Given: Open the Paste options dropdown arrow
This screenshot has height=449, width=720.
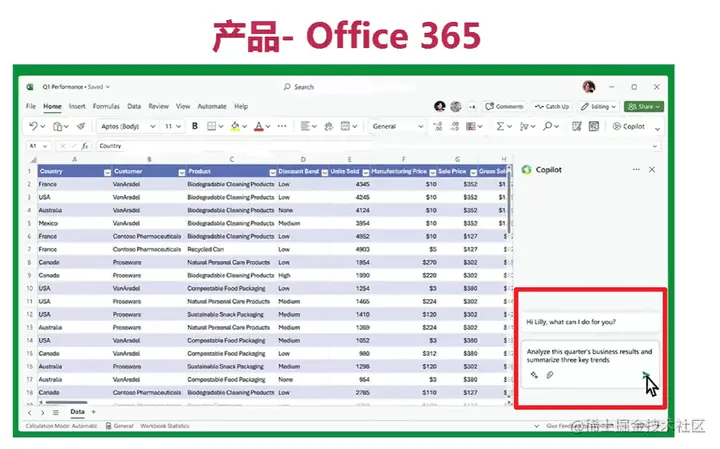Looking at the screenshot, I should click(67, 126).
